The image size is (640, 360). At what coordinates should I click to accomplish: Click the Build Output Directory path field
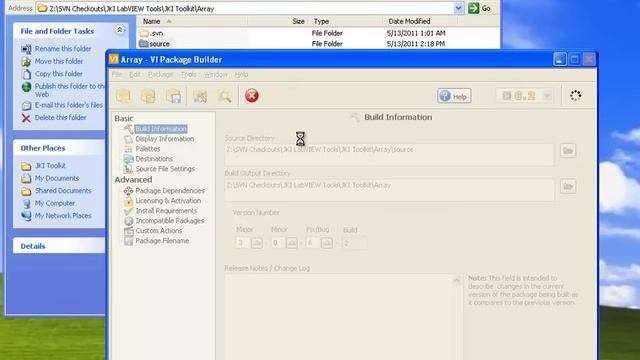coord(389,190)
